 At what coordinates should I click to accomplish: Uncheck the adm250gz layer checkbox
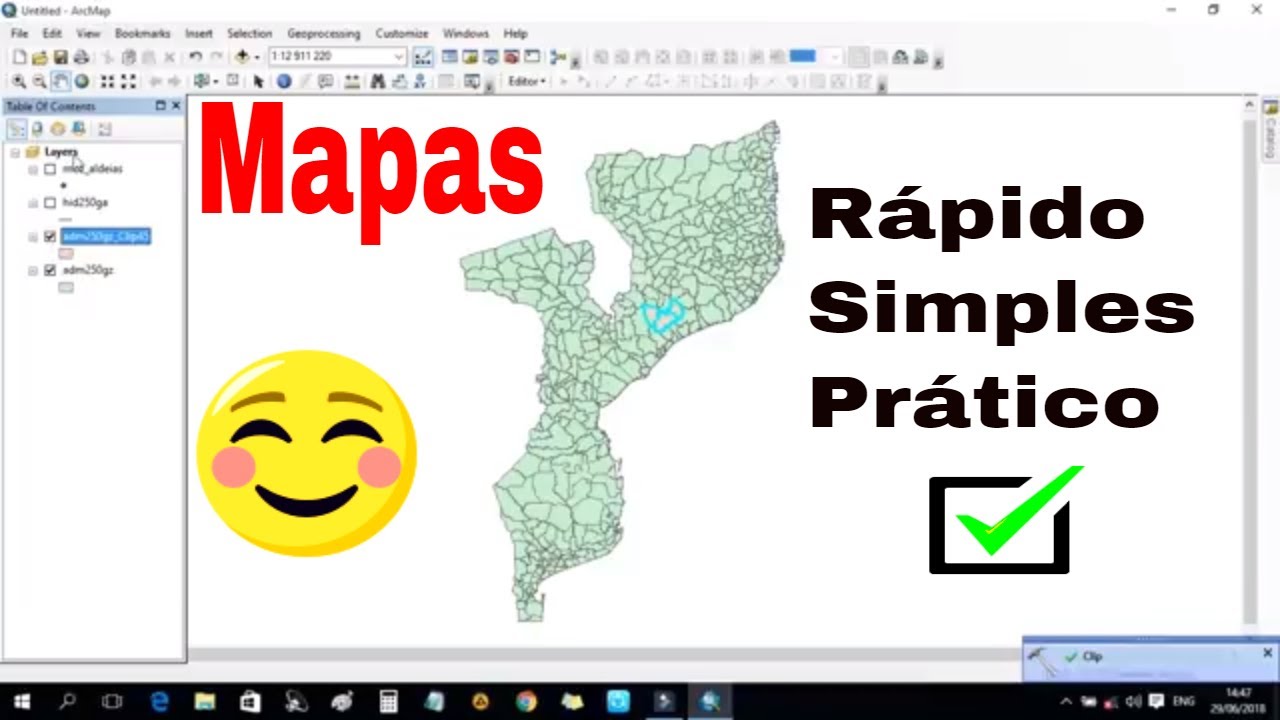point(50,271)
